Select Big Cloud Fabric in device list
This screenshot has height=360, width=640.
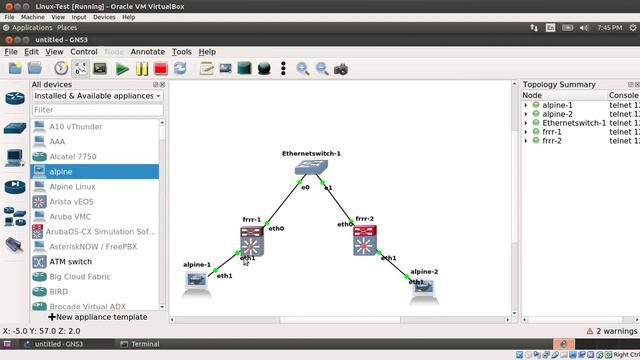pyautogui.click(x=95, y=277)
